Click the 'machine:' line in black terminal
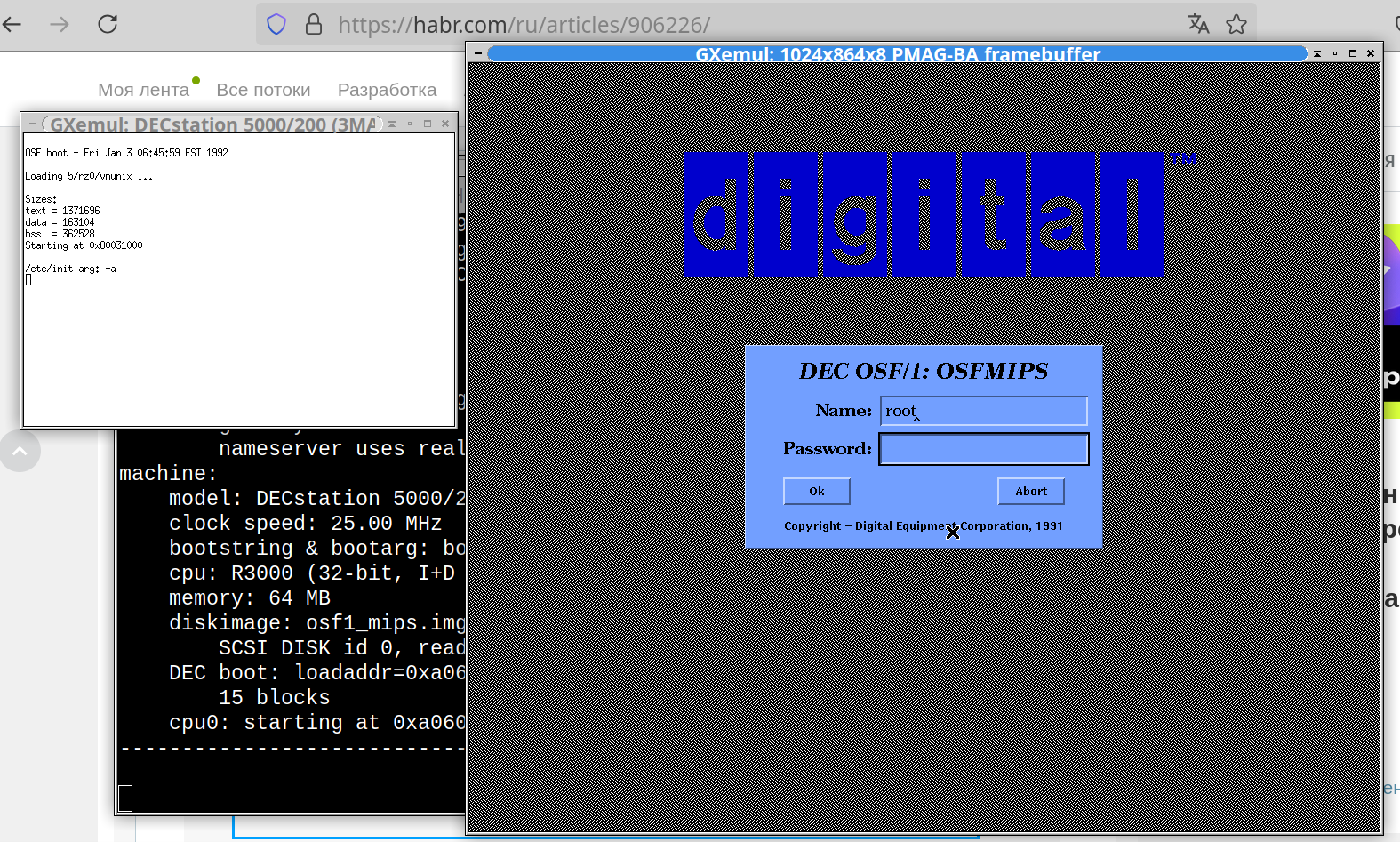This screenshot has height=842, width=1400. pyautogui.click(x=168, y=474)
